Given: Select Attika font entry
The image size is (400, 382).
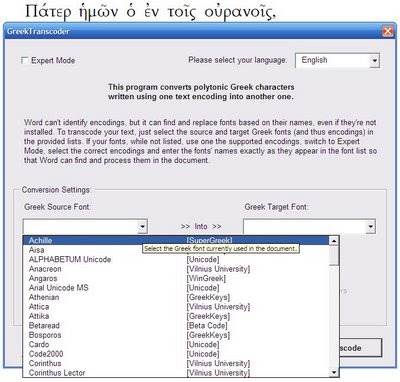Looking at the screenshot, I should point(176,316).
